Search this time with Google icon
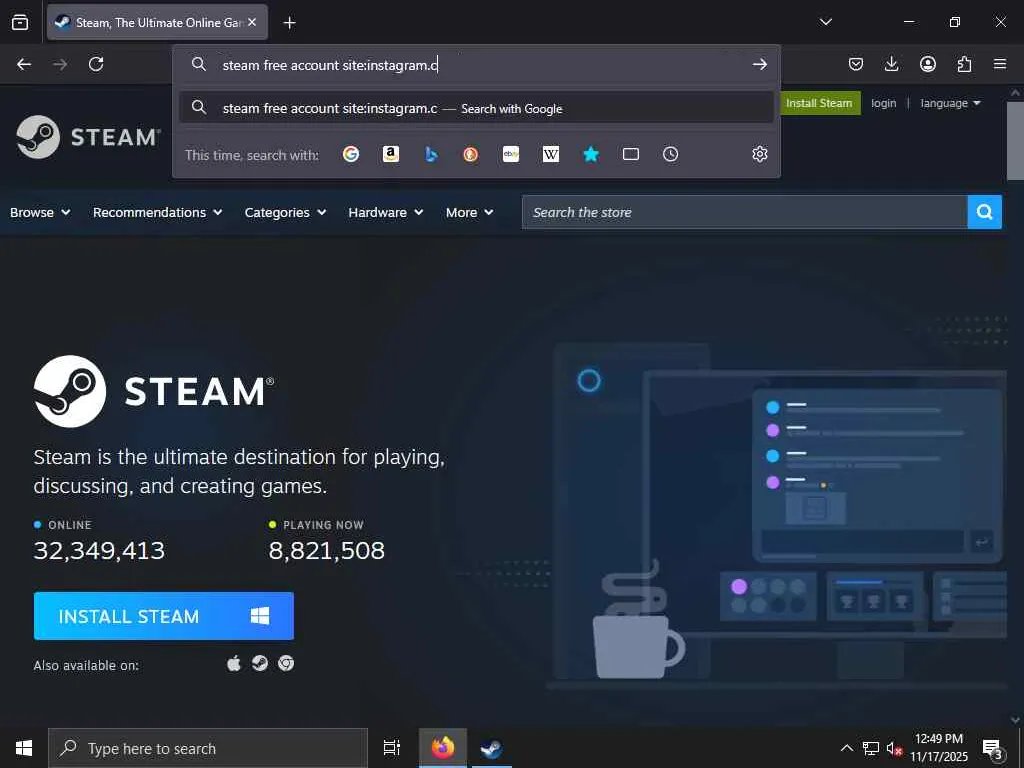Image resolution: width=1024 pixels, height=768 pixels. [351, 154]
